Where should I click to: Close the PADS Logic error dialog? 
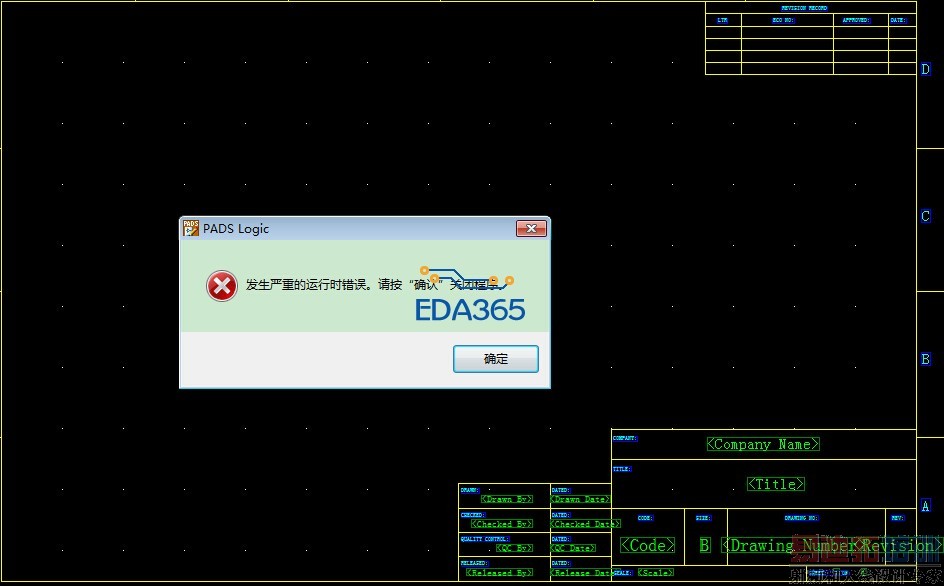531,228
